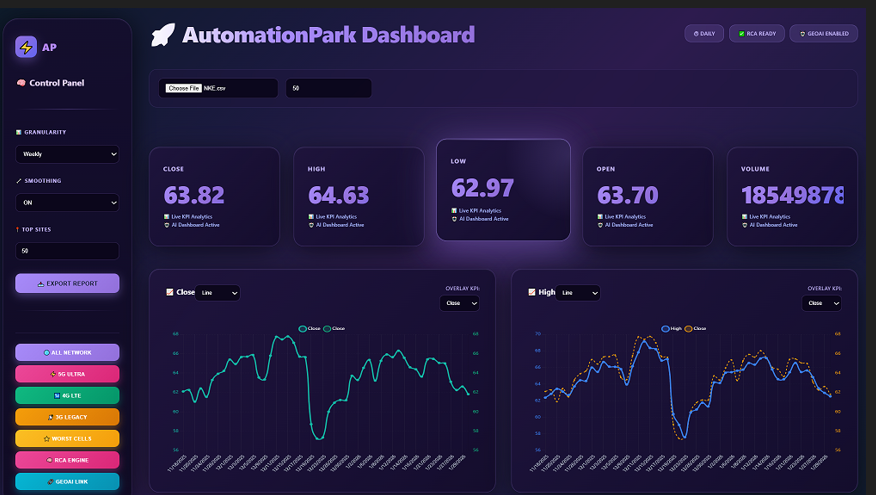The height and width of the screenshot is (495, 876).
Task: Click the chart icon beside Close chart title
Action: [170, 292]
